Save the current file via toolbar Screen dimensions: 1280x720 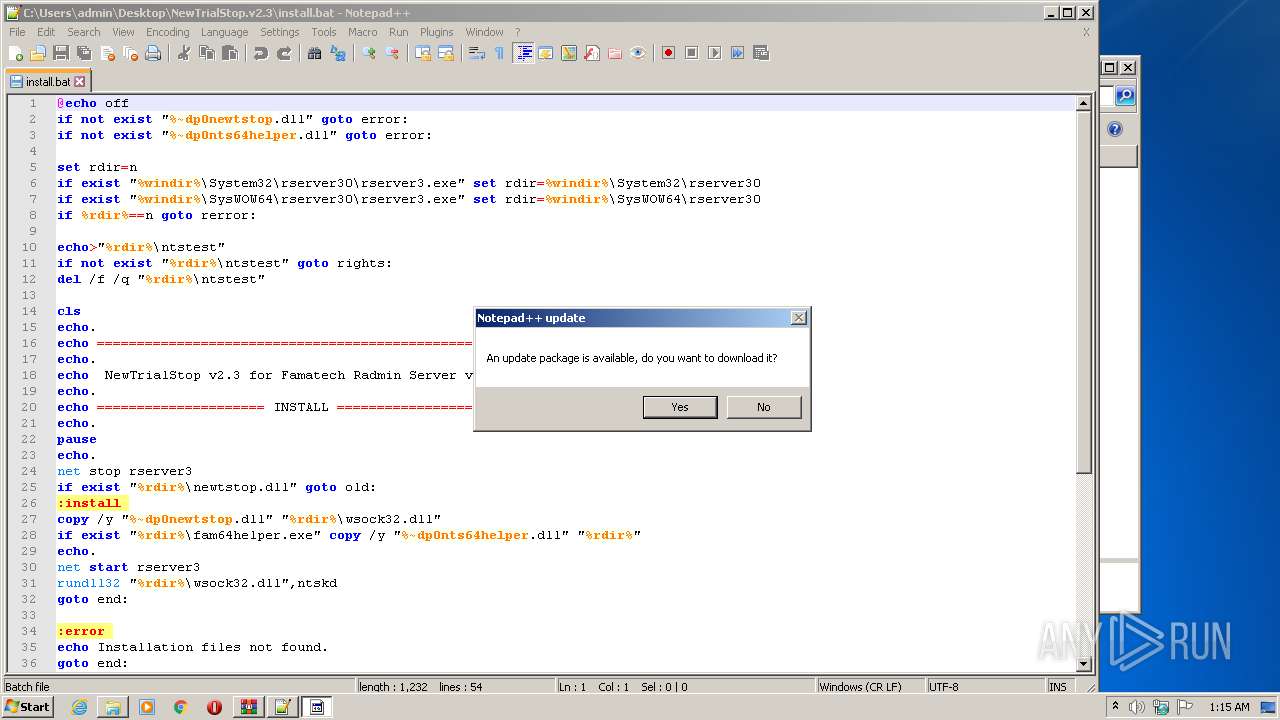point(61,53)
